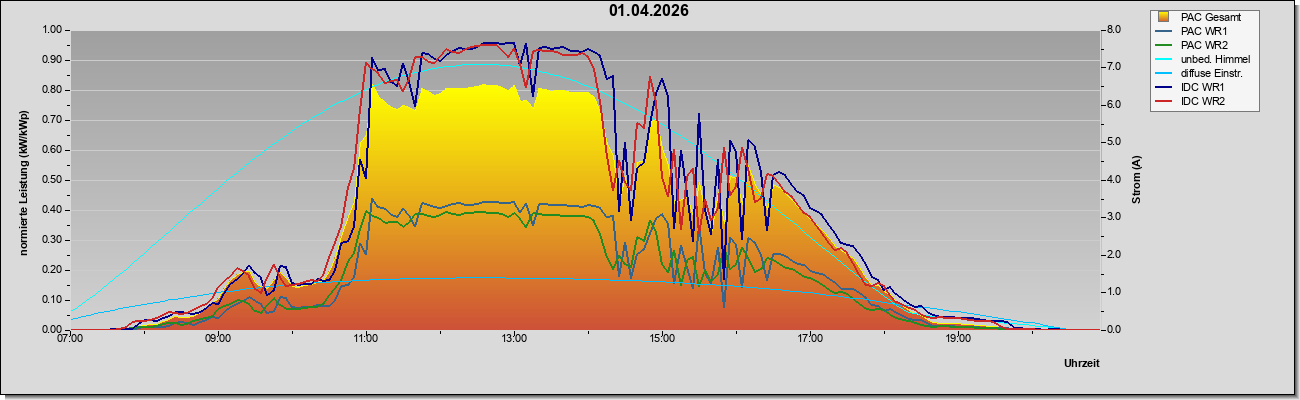This screenshot has width=1300, height=400.
Task: Click the 19:00 time axis label
Action: point(958,338)
